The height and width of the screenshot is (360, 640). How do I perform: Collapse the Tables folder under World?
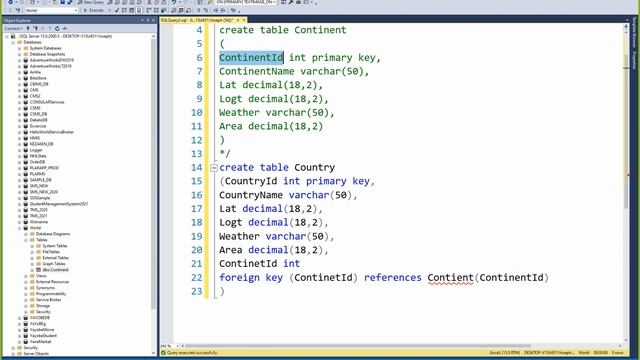click(x=26, y=240)
